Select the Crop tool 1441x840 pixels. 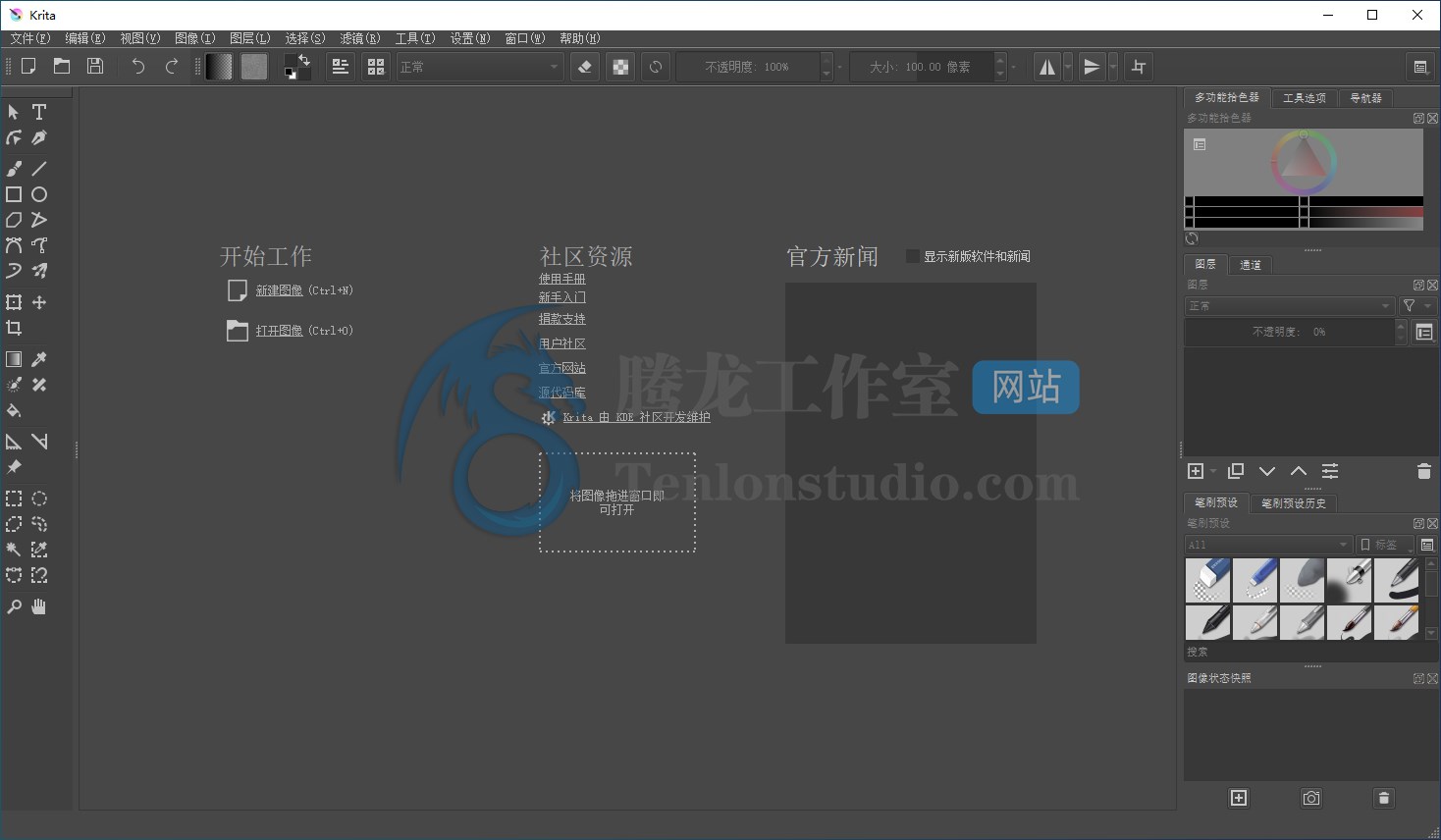(14, 328)
